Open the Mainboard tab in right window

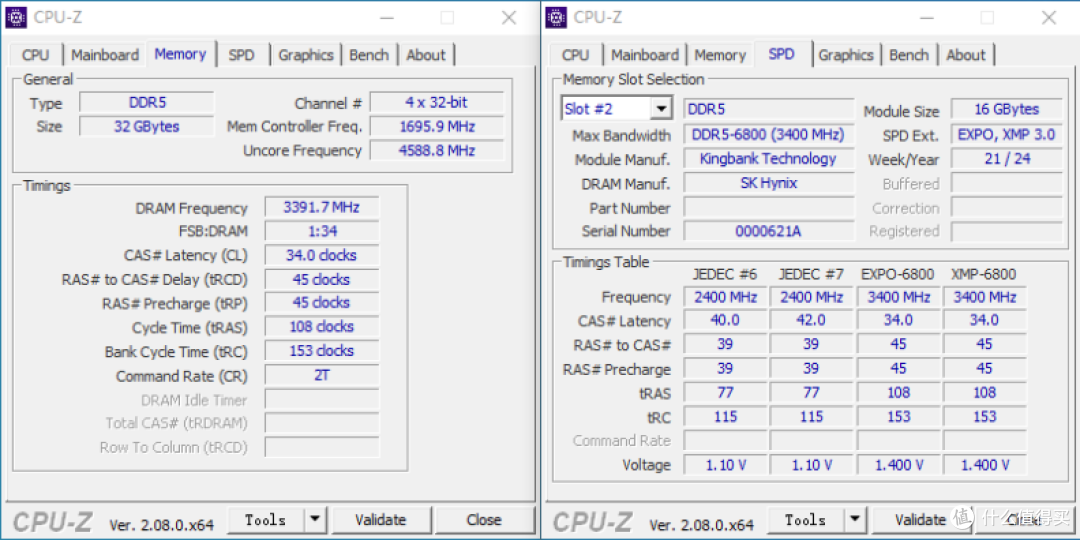645,55
